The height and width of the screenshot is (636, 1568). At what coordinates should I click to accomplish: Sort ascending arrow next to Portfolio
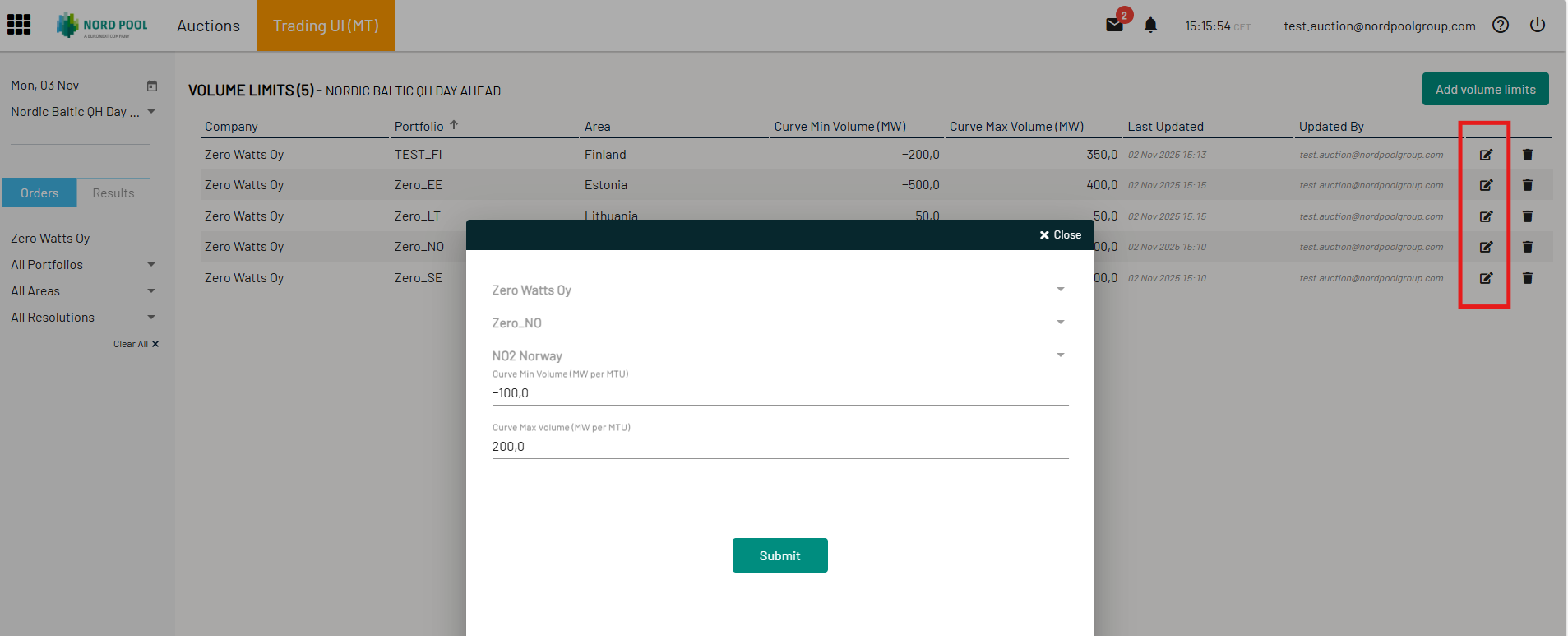[x=454, y=125]
